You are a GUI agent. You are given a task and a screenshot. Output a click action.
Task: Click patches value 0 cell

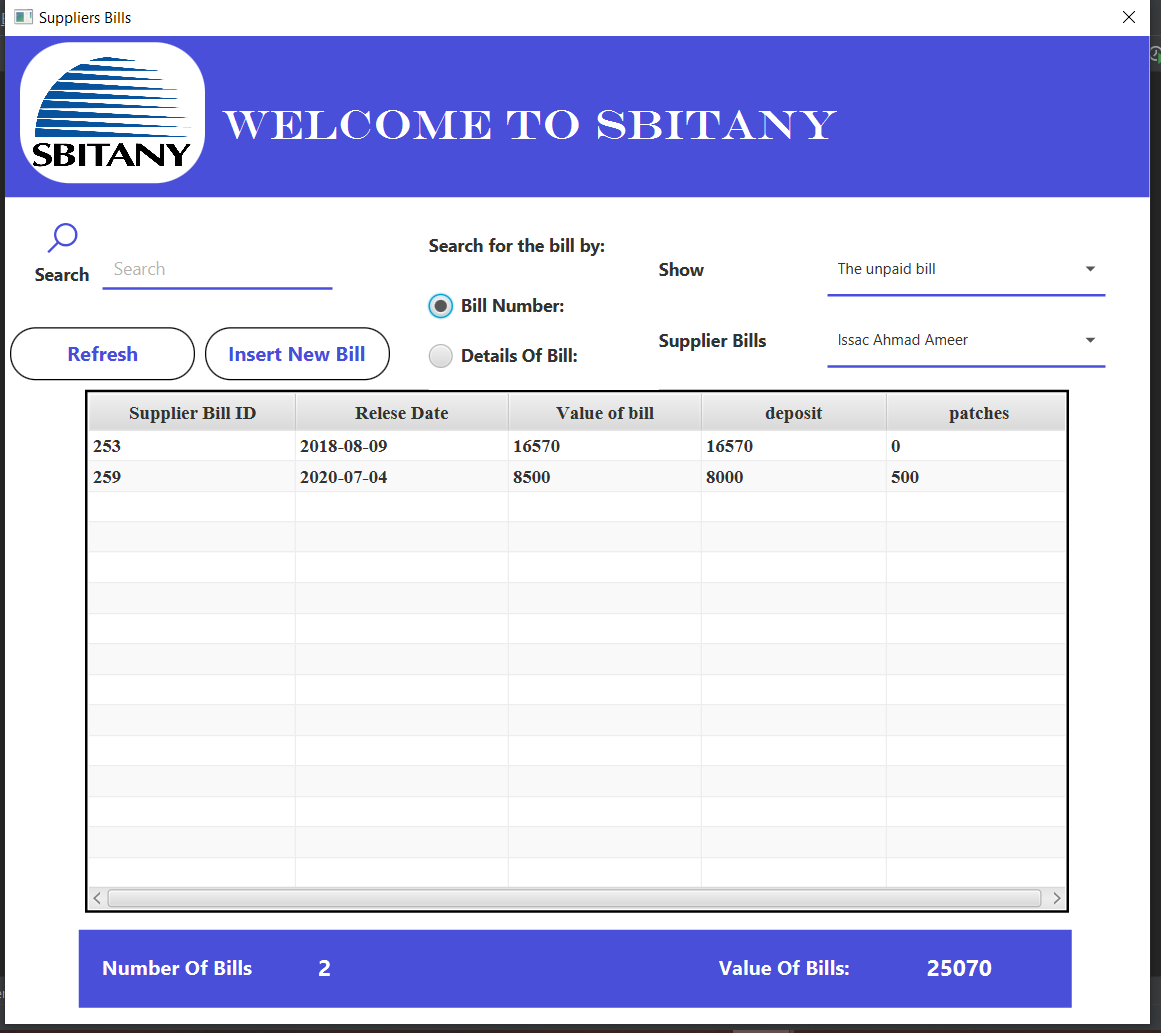click(976, 446)
